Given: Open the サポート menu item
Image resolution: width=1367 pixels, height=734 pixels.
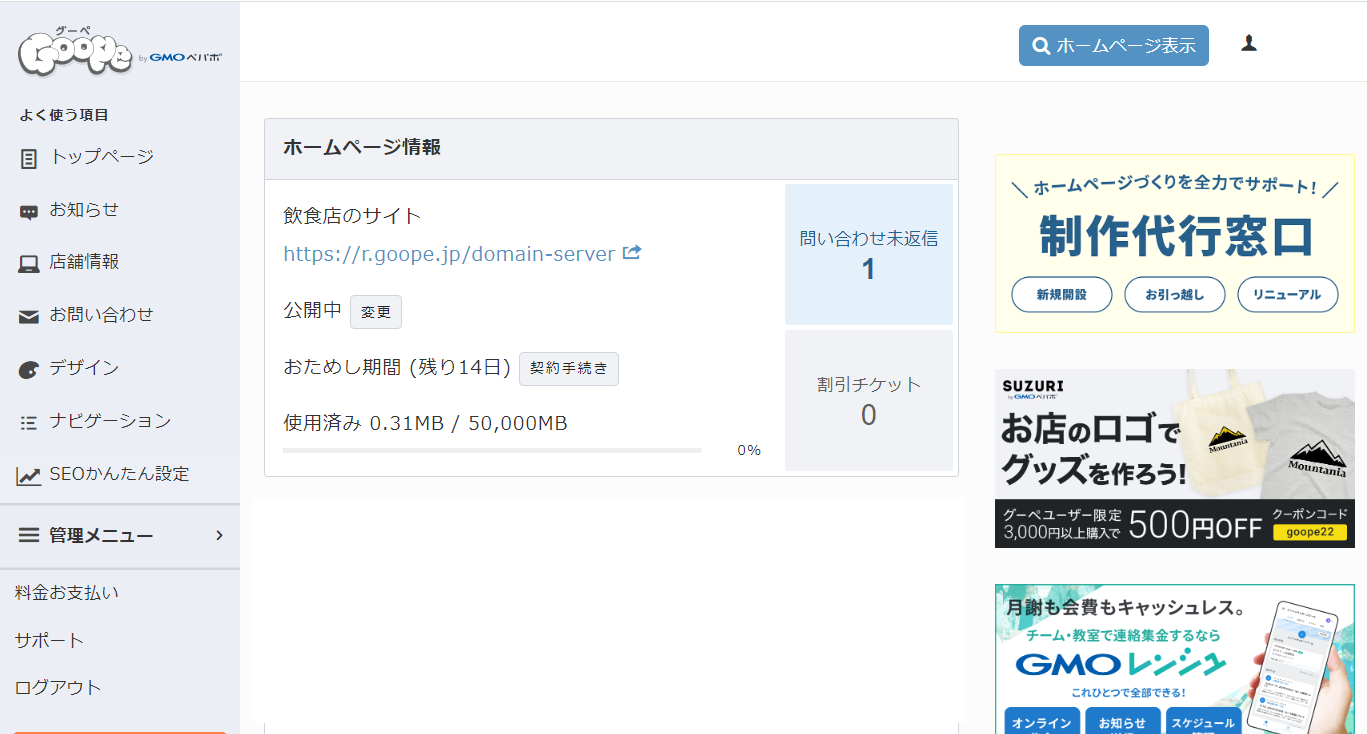Looking at the screenshot, I should (x=49, y=640).
